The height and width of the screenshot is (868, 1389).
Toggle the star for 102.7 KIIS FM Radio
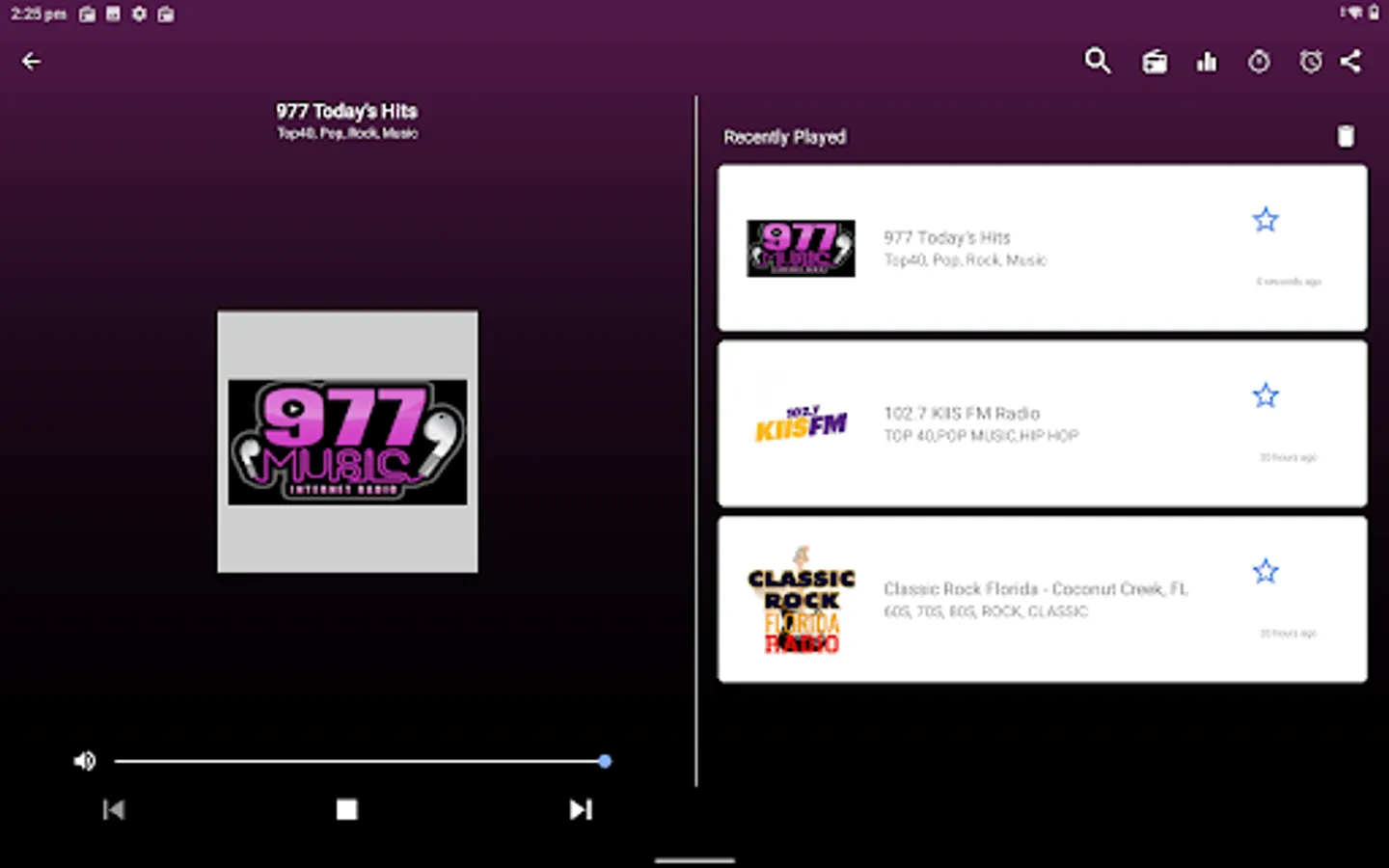[1266, 395]
